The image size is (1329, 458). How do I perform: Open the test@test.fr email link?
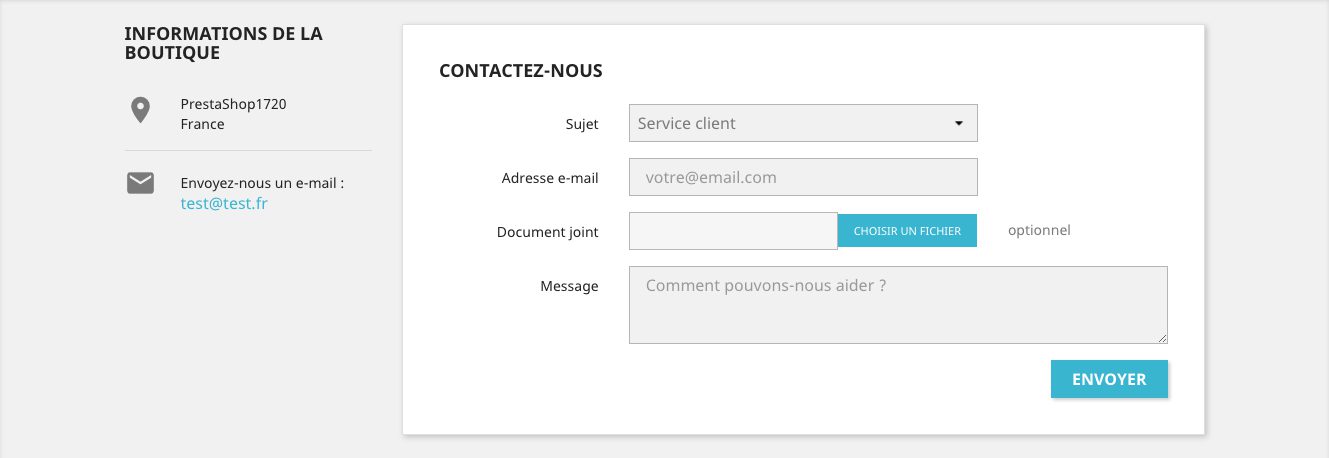point(224,204)
